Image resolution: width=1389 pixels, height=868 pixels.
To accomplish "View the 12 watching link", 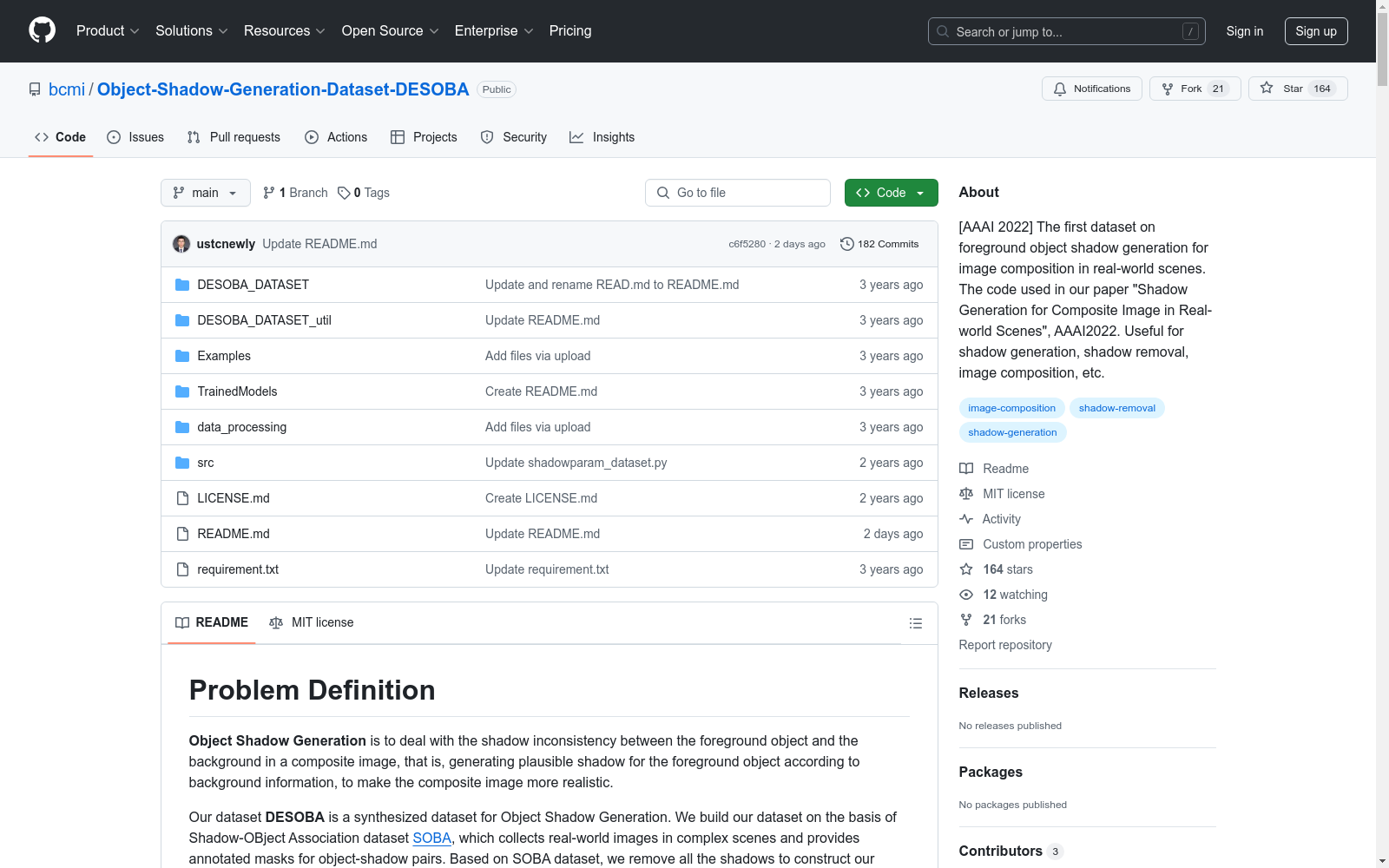I will point(1004,595).
